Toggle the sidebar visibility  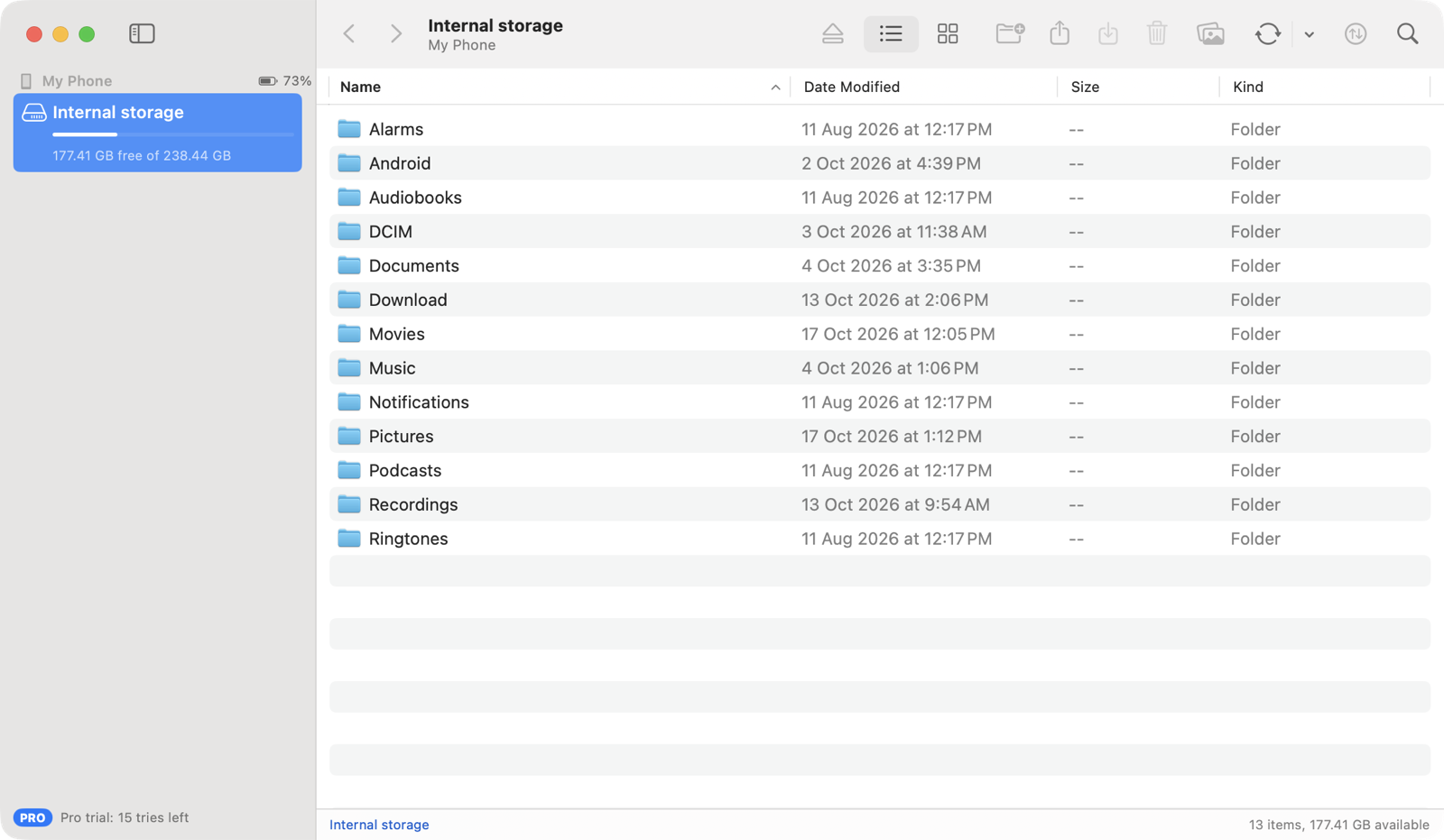142,34
